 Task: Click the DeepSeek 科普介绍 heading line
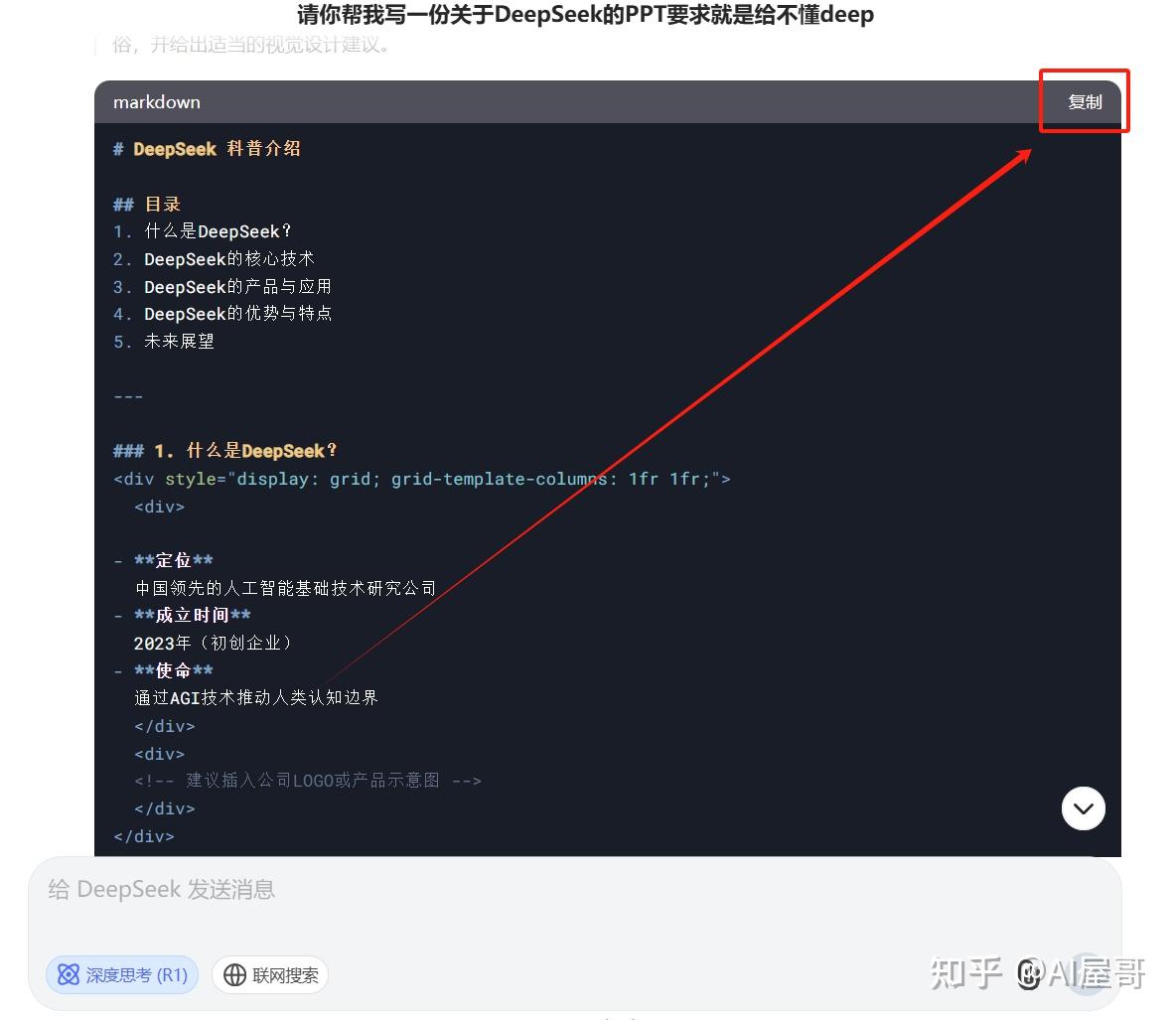pos(207,148)
